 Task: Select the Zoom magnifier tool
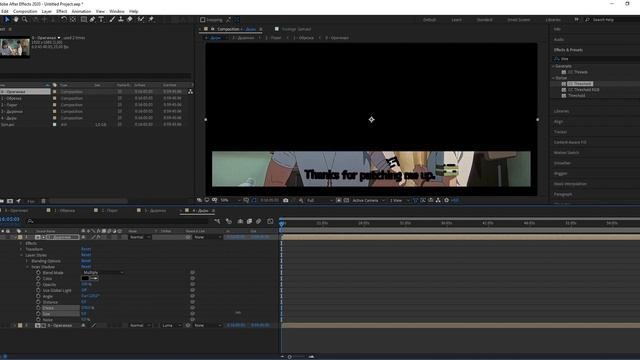pyautogui.click(x=24, y=20)
